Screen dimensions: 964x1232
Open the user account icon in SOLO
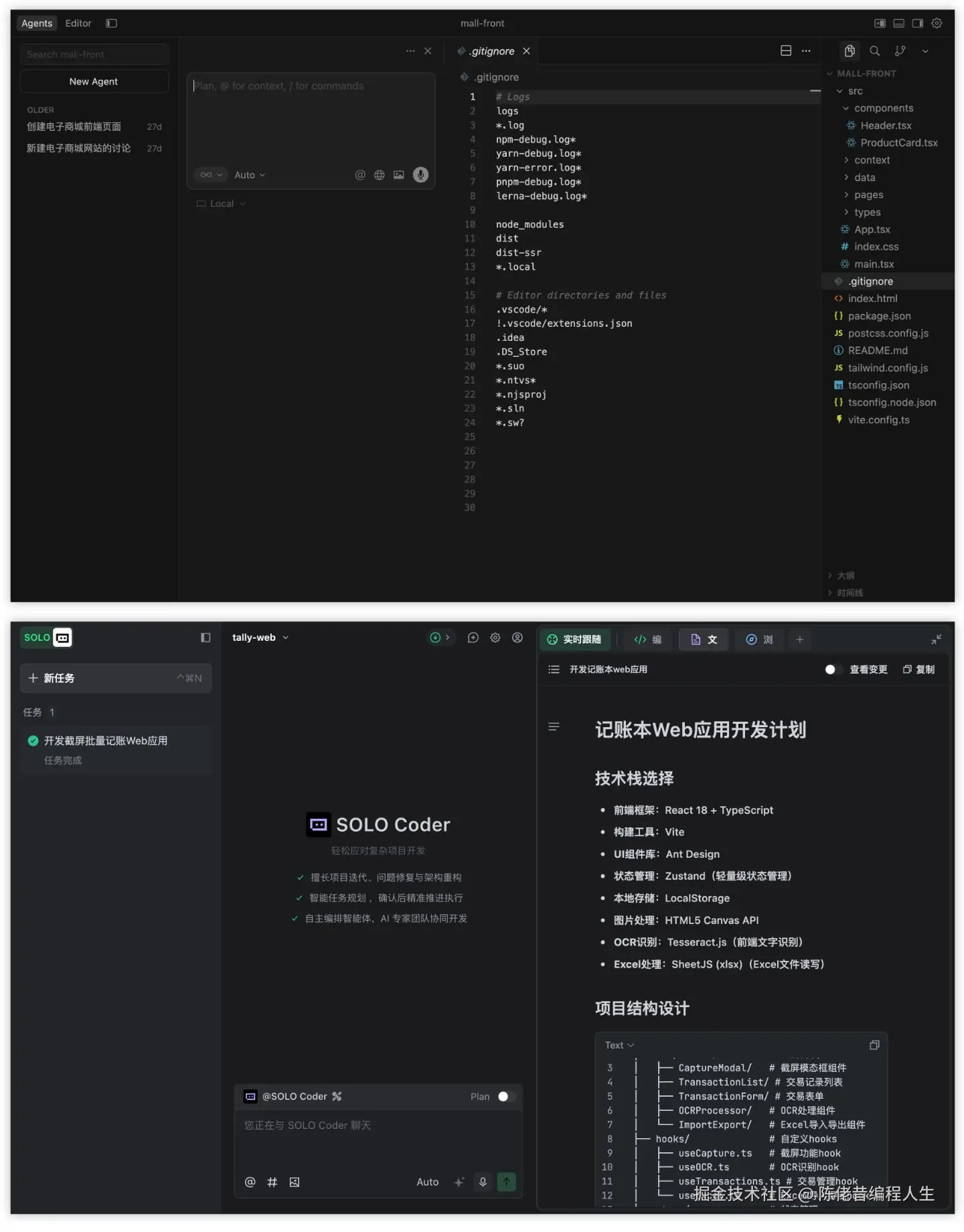[517, 638]
